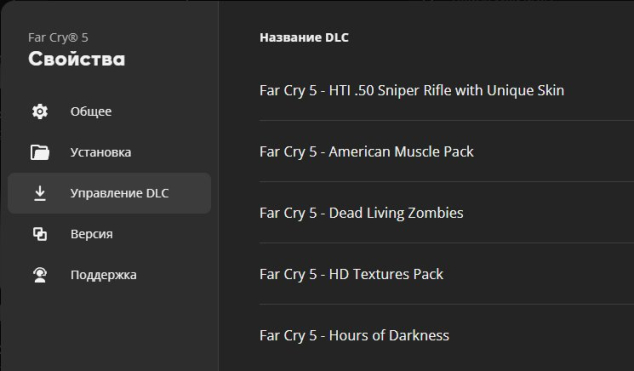Pick the Dead Living Zombies DLC
The height and width of the screenshot is (371, 634).
pos(446,213)
